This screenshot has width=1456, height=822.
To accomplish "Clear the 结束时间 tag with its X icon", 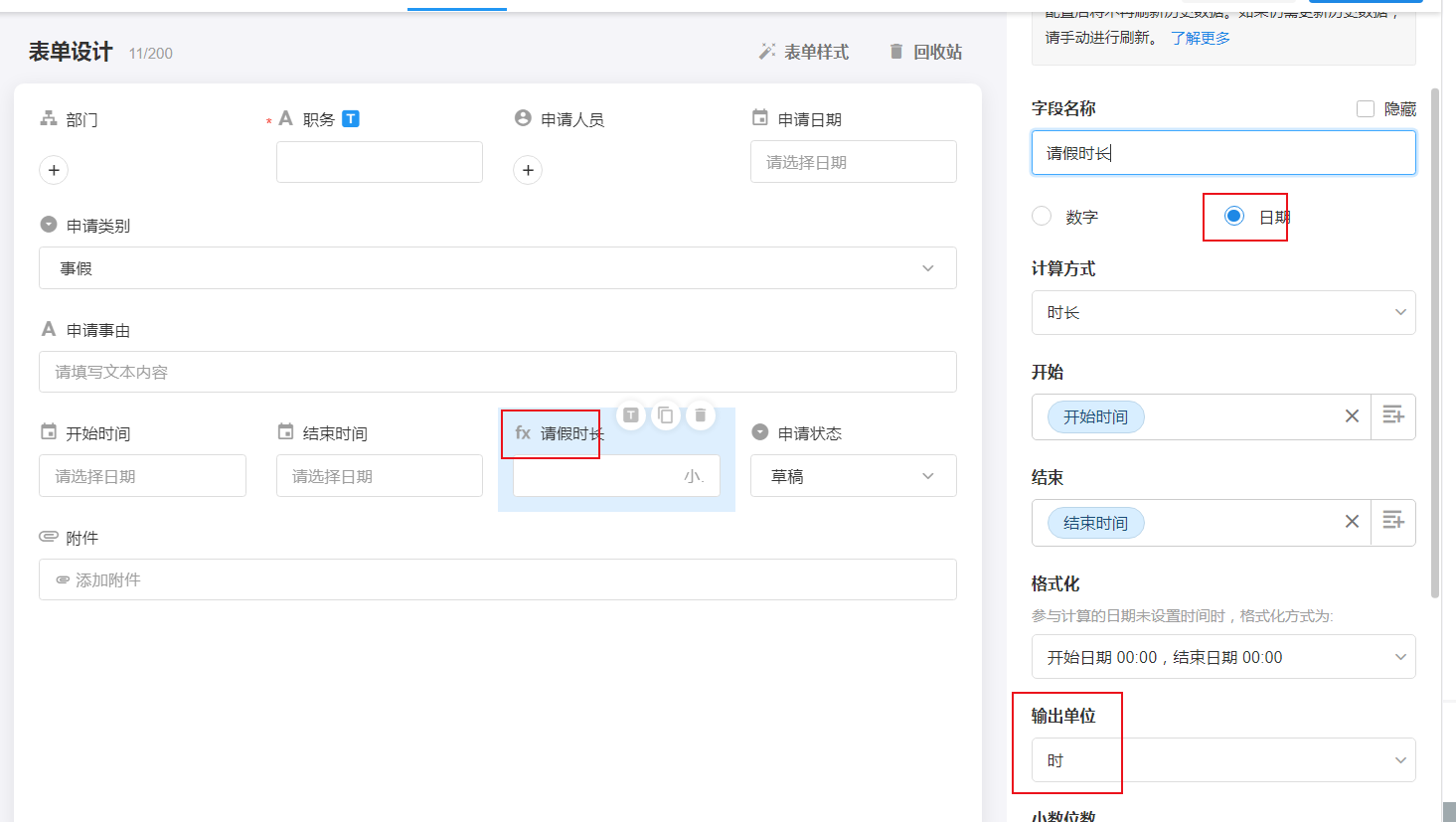I will tap(1352, 522).
